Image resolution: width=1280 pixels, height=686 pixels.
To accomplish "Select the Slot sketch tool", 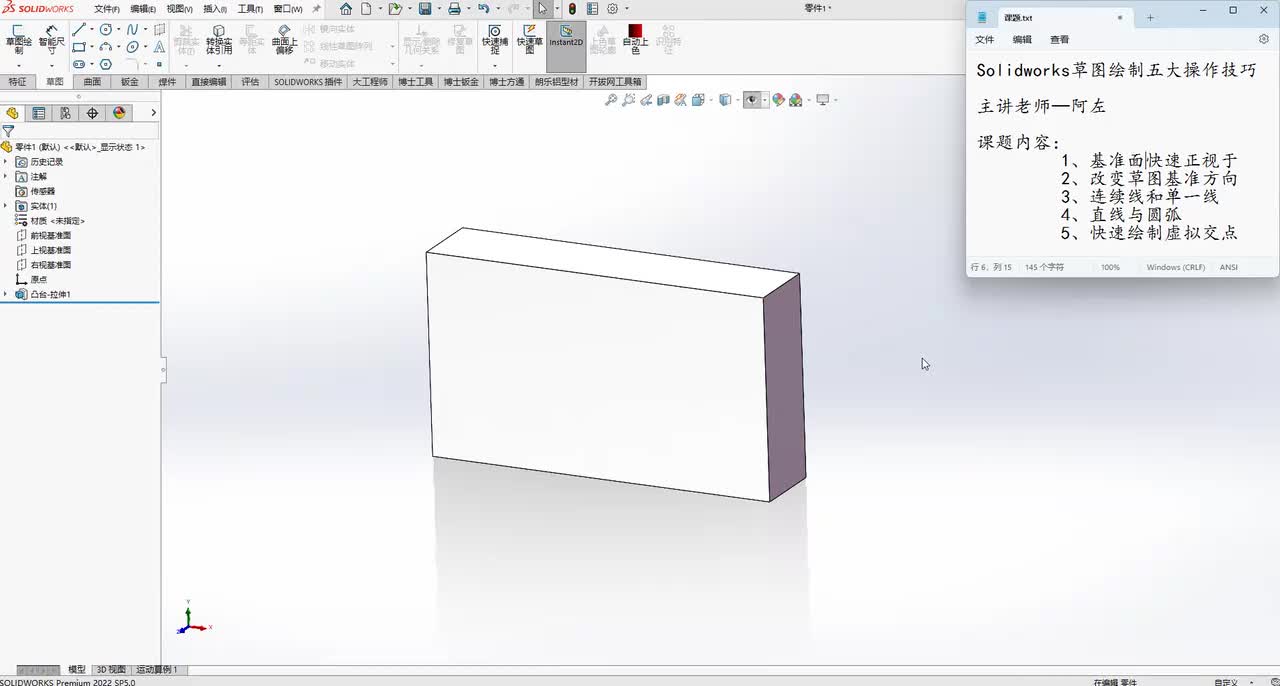I will 80,64.
